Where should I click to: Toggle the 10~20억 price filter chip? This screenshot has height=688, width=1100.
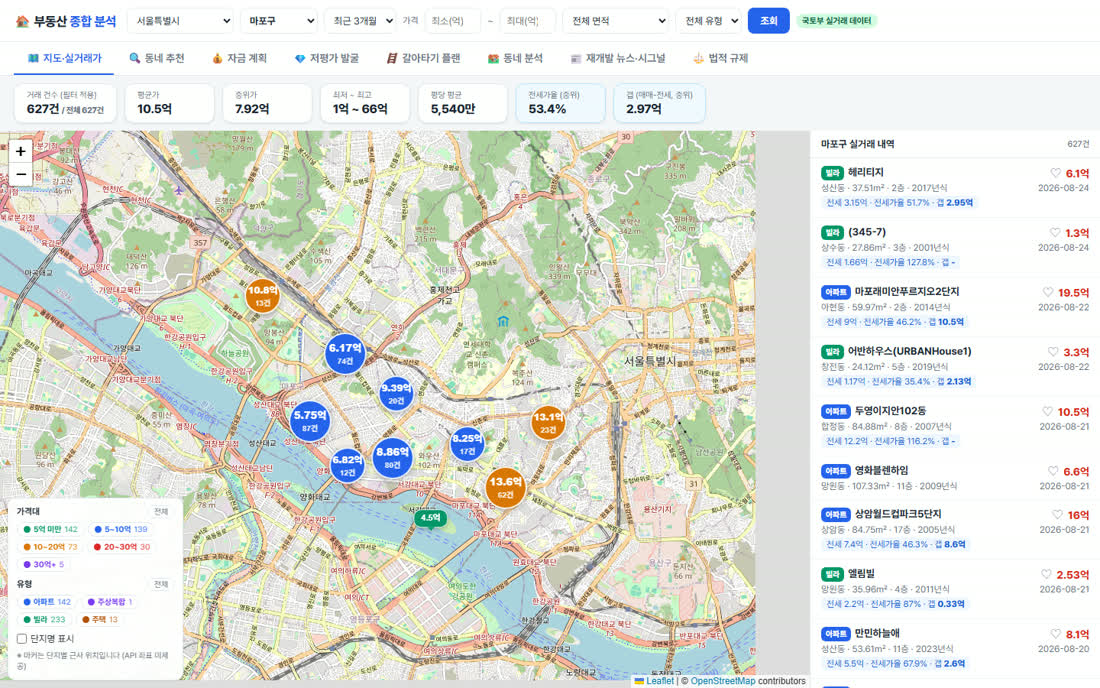click(50, 547)
